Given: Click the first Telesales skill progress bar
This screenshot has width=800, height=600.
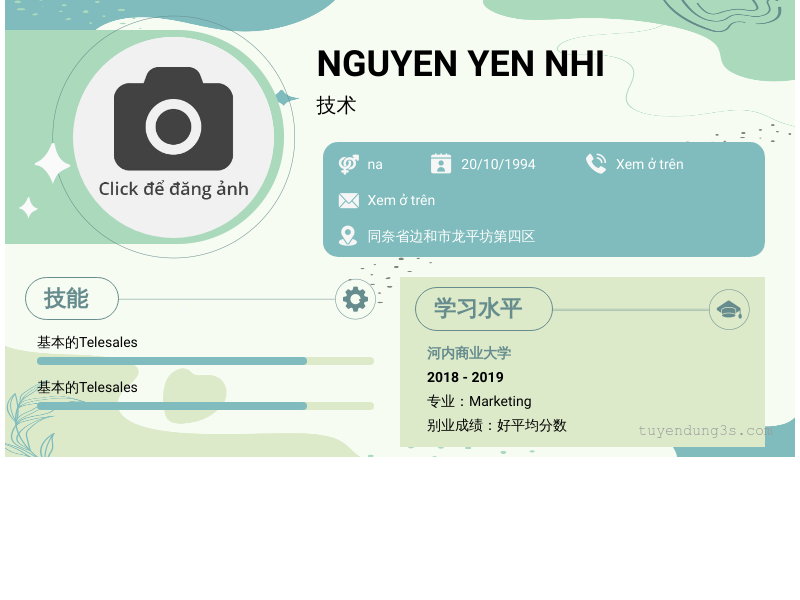Looking at the screenshot, I should pyautogui.click(x=205, y=361).
